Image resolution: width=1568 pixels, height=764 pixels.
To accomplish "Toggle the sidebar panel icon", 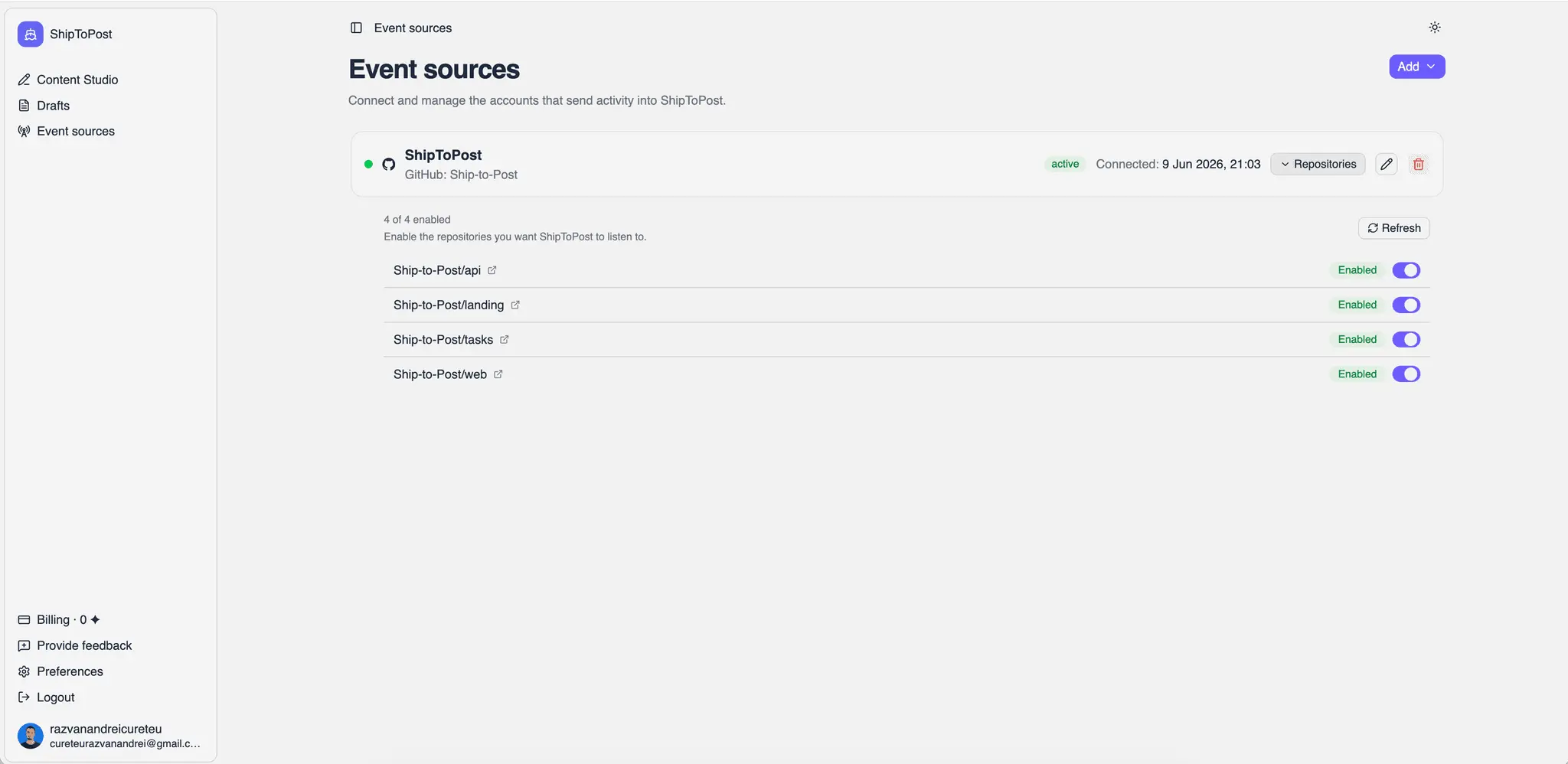I will [x=356, y=28].
